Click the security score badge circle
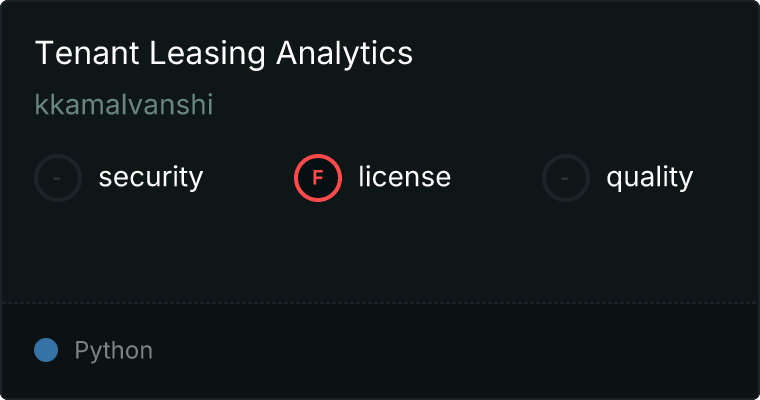760x400 pixels. (58, 178)
